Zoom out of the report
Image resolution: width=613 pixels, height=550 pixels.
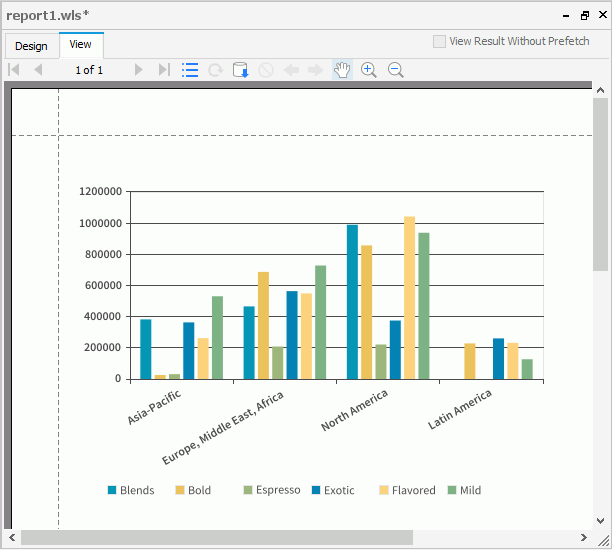[395, 70]
